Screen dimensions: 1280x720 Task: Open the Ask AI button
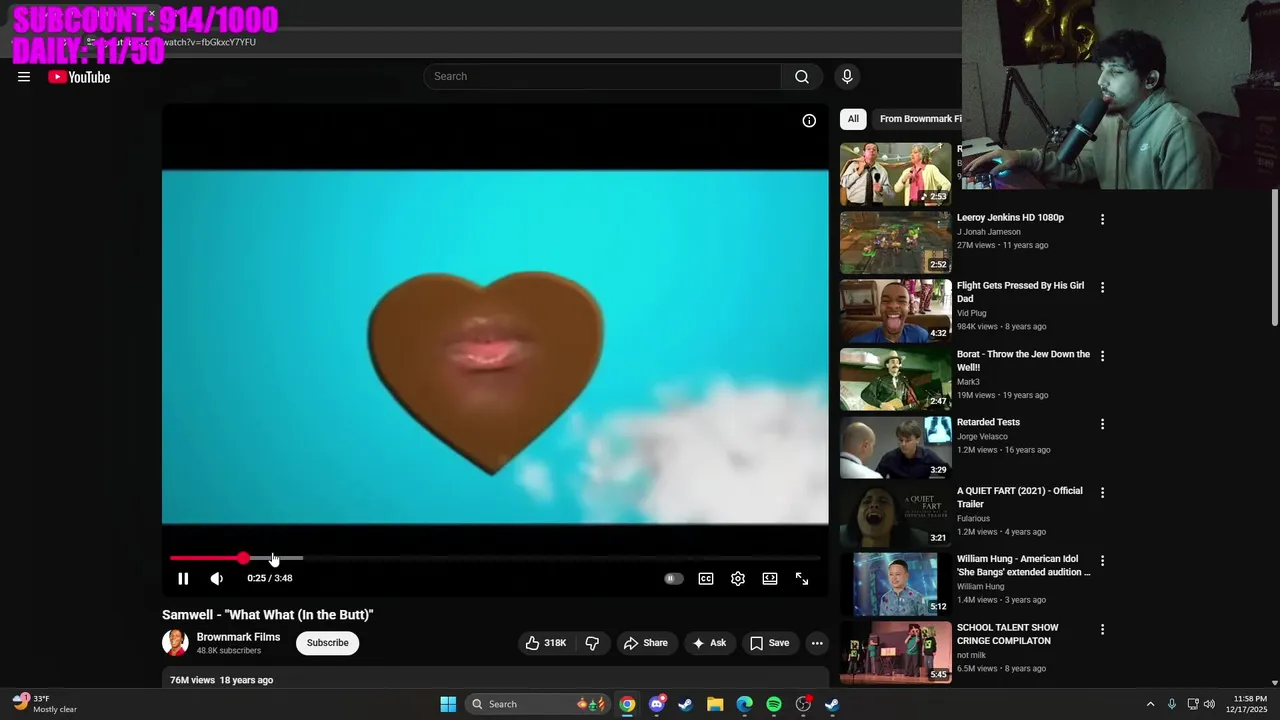709,643
